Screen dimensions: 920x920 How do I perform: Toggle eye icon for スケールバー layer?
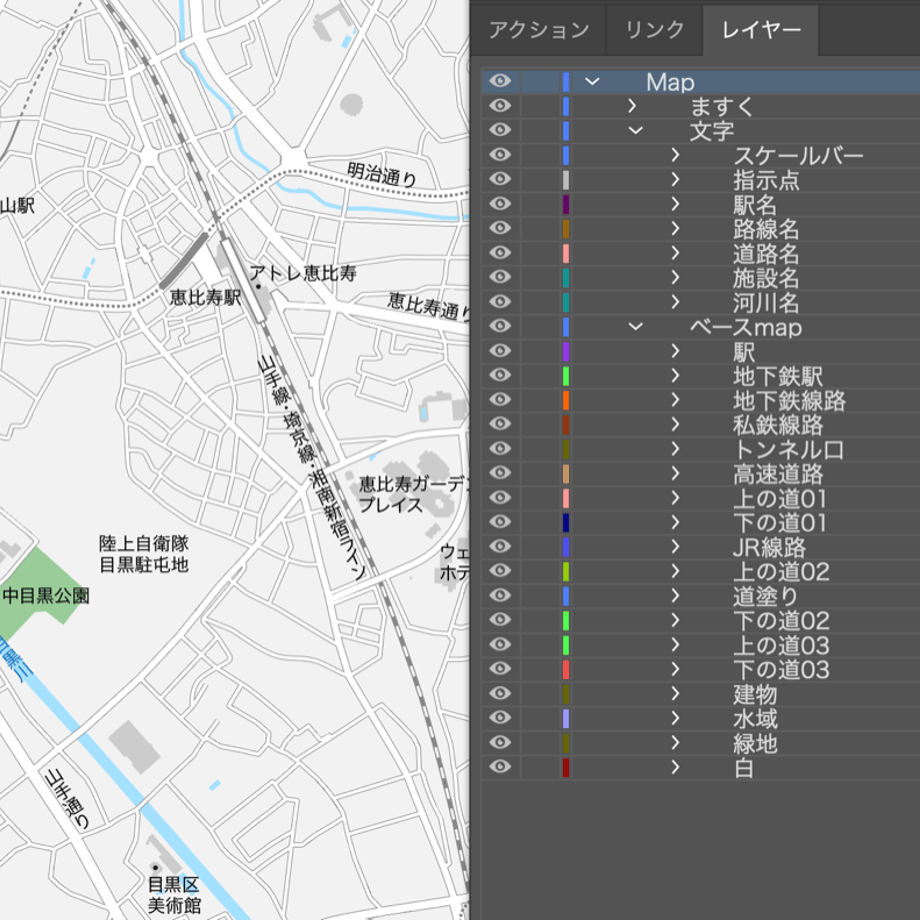pyautogui.click(x=500, y=154)
